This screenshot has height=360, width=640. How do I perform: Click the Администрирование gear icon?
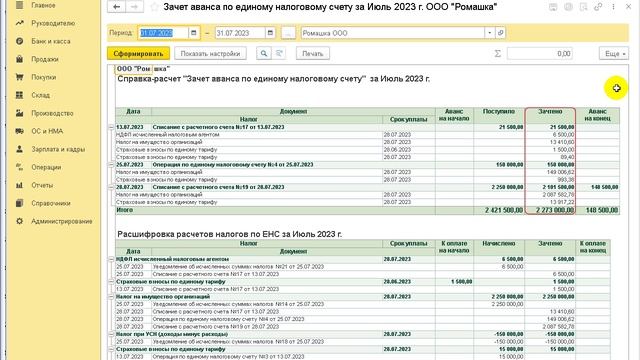pyautogui.click(x=19, y=221)
